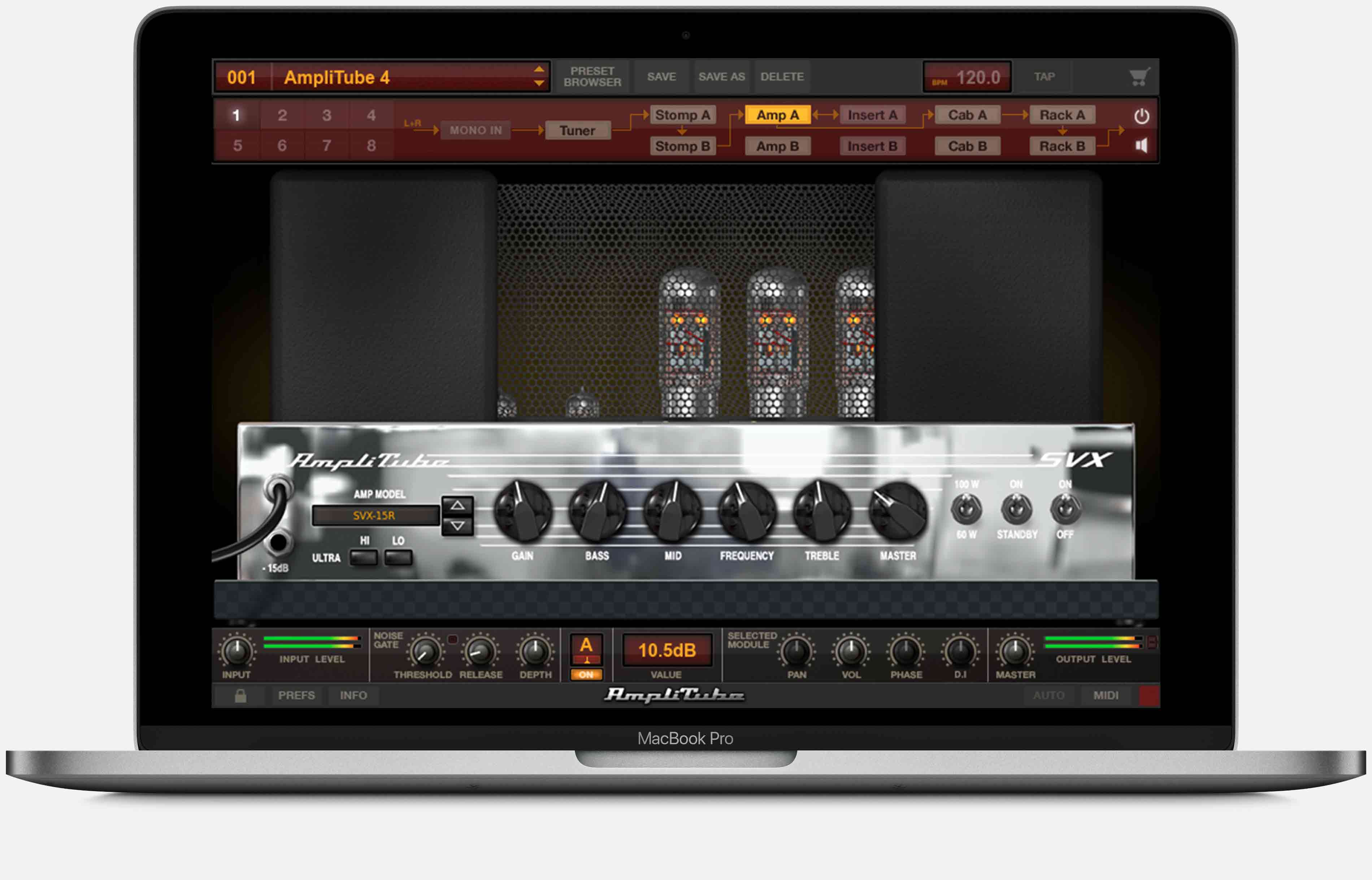Open the Stomp A module
1372x880 pixels.
(x=683, y=115)
